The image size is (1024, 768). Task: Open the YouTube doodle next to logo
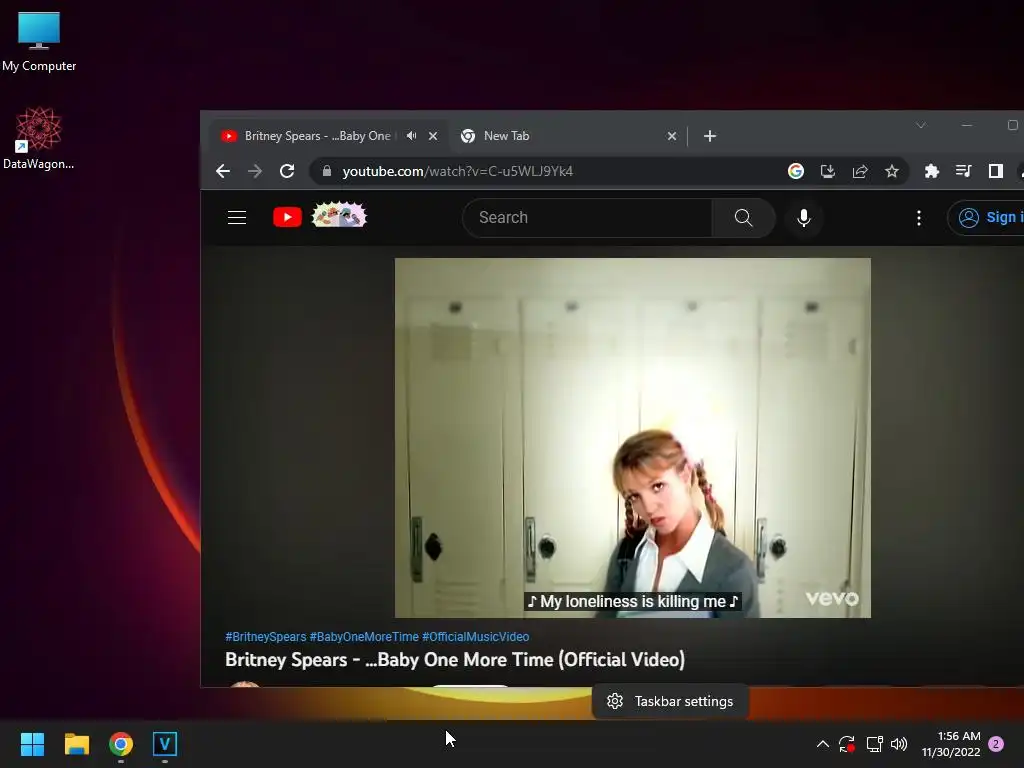(339, 215)
